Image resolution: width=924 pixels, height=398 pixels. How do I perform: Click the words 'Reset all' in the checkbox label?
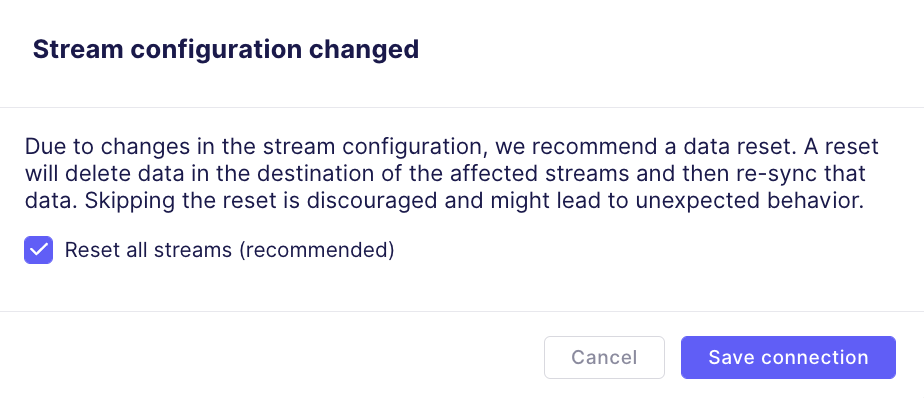106,250
